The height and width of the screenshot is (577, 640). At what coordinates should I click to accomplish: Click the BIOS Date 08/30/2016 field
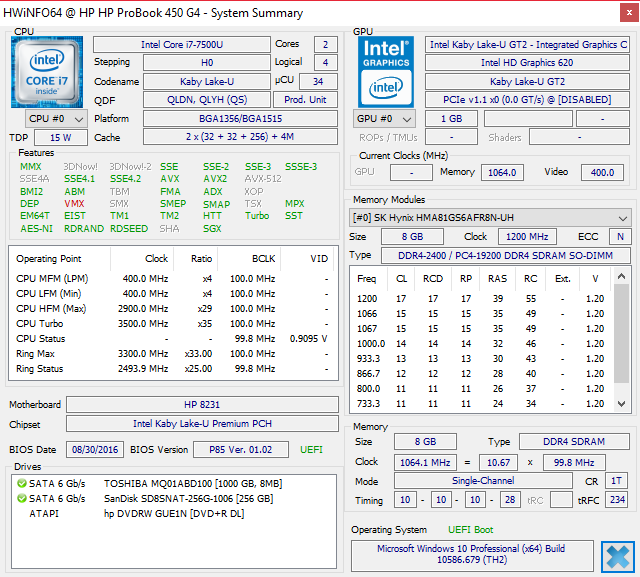(x=95, y=450)
